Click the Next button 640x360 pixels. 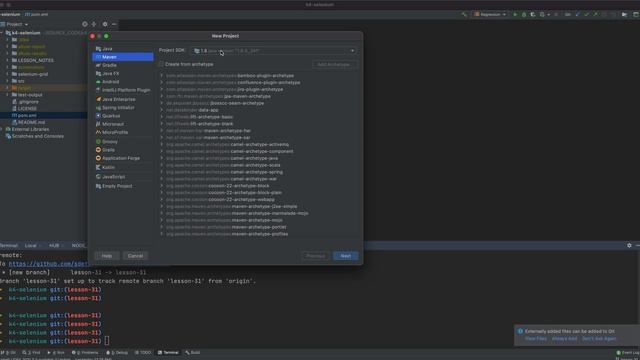click(x=346, y=256)
